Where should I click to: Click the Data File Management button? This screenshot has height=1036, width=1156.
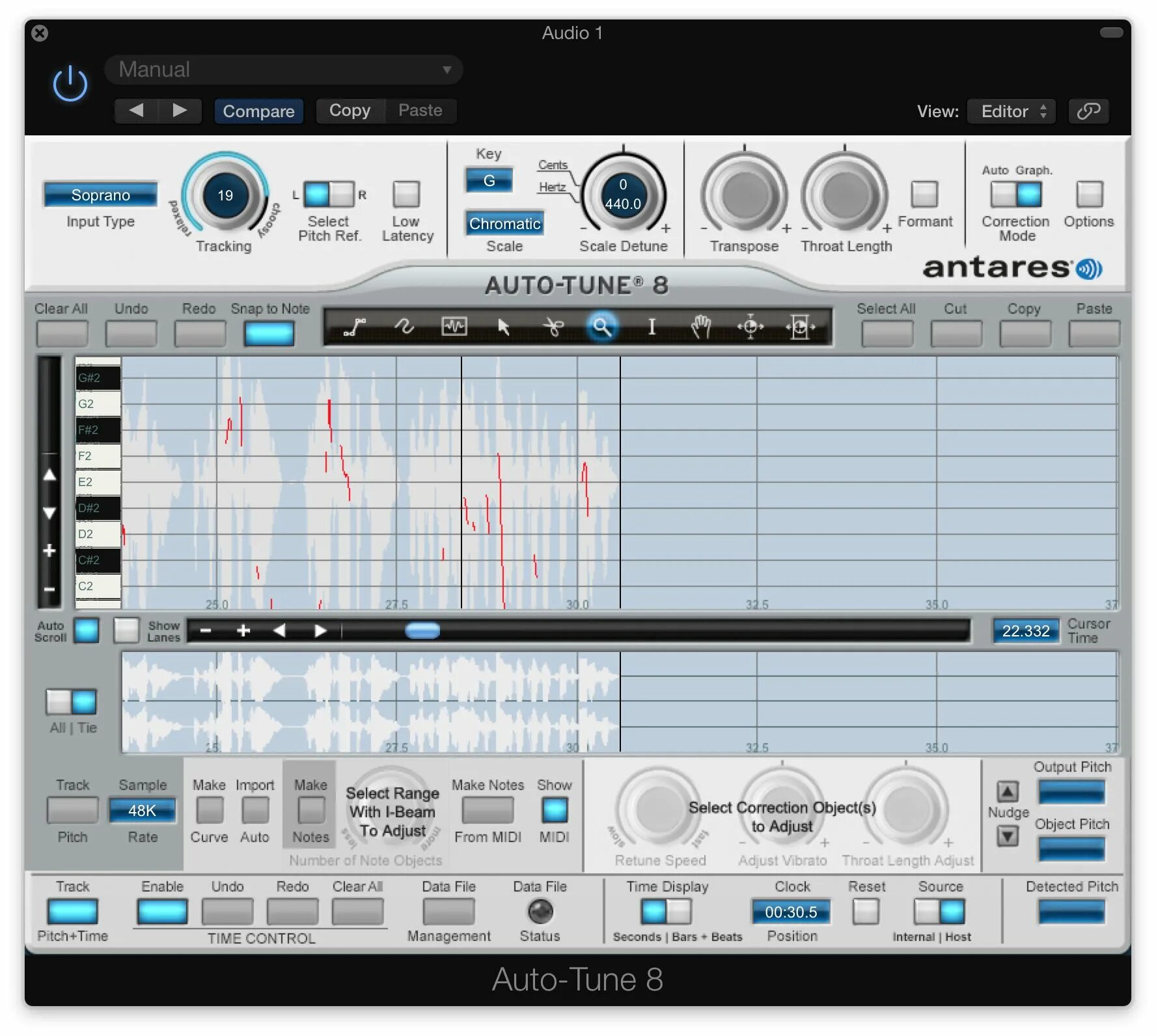click(x=448, y=911)
